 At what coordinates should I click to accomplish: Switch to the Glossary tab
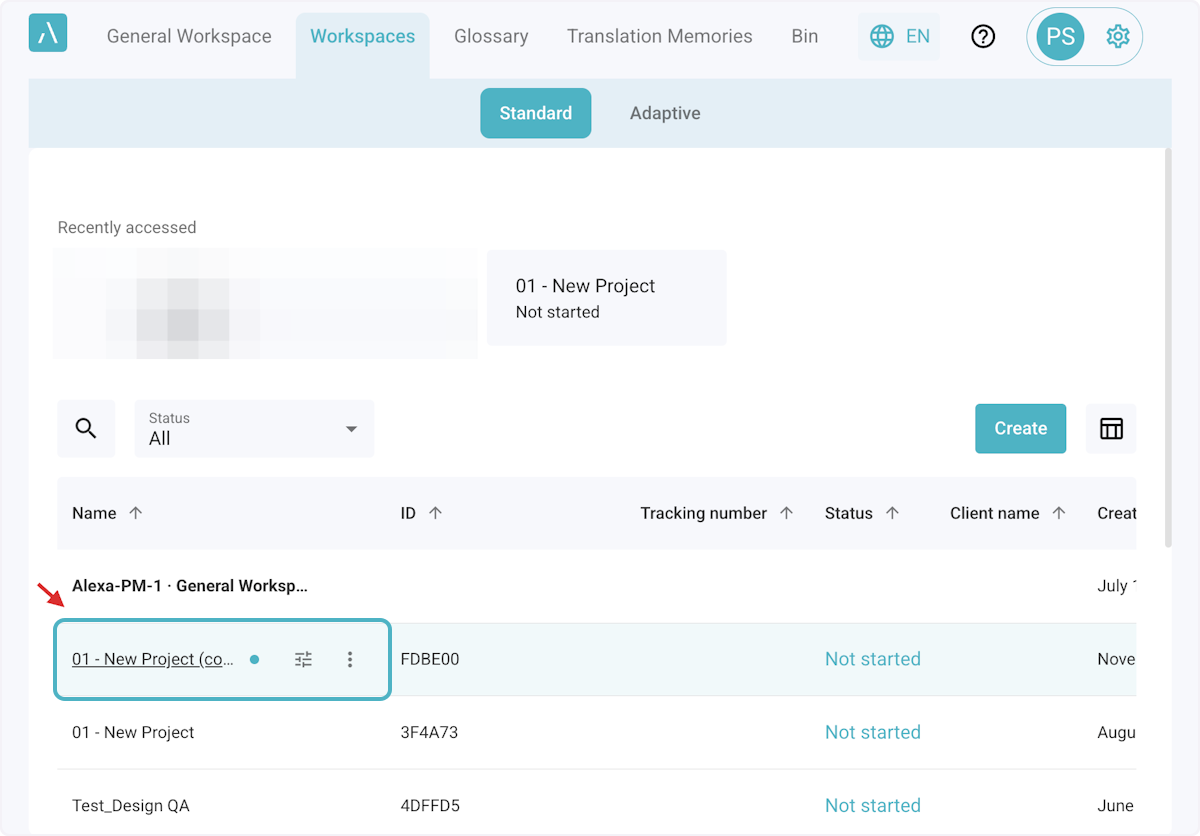pyautogui.click(x=491, y=37)
